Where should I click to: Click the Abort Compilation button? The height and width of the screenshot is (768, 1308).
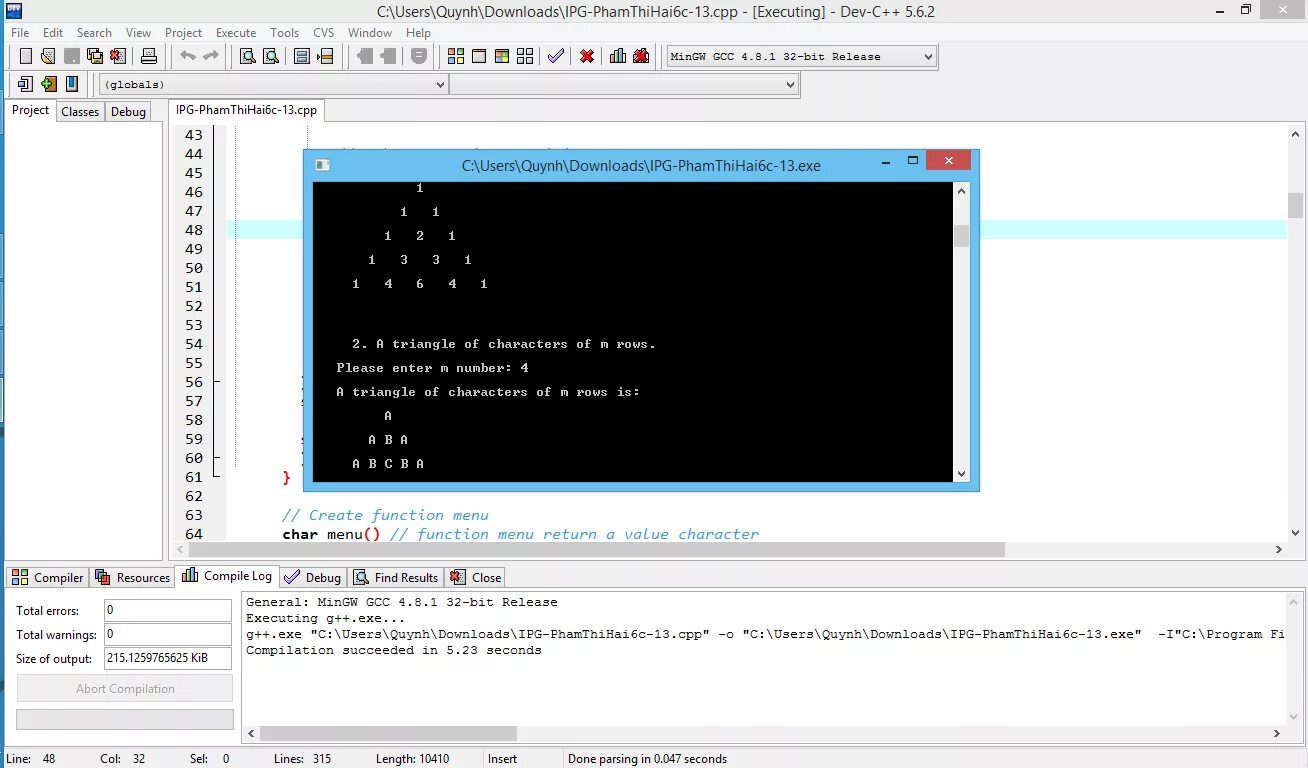[x=125, y=688]
